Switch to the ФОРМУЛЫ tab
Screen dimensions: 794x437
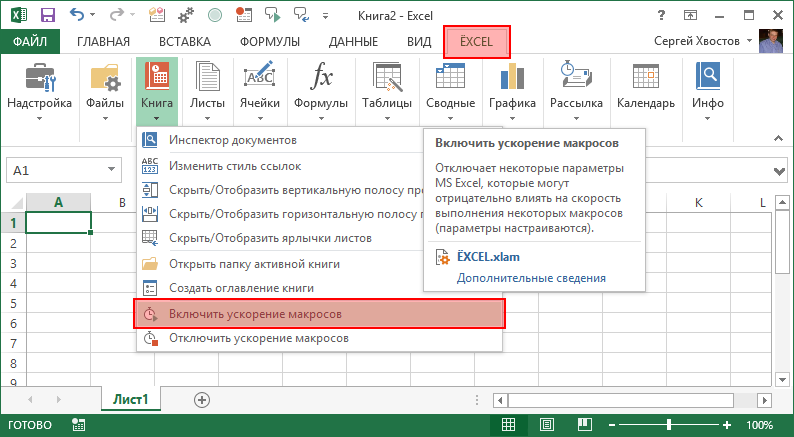270,42
